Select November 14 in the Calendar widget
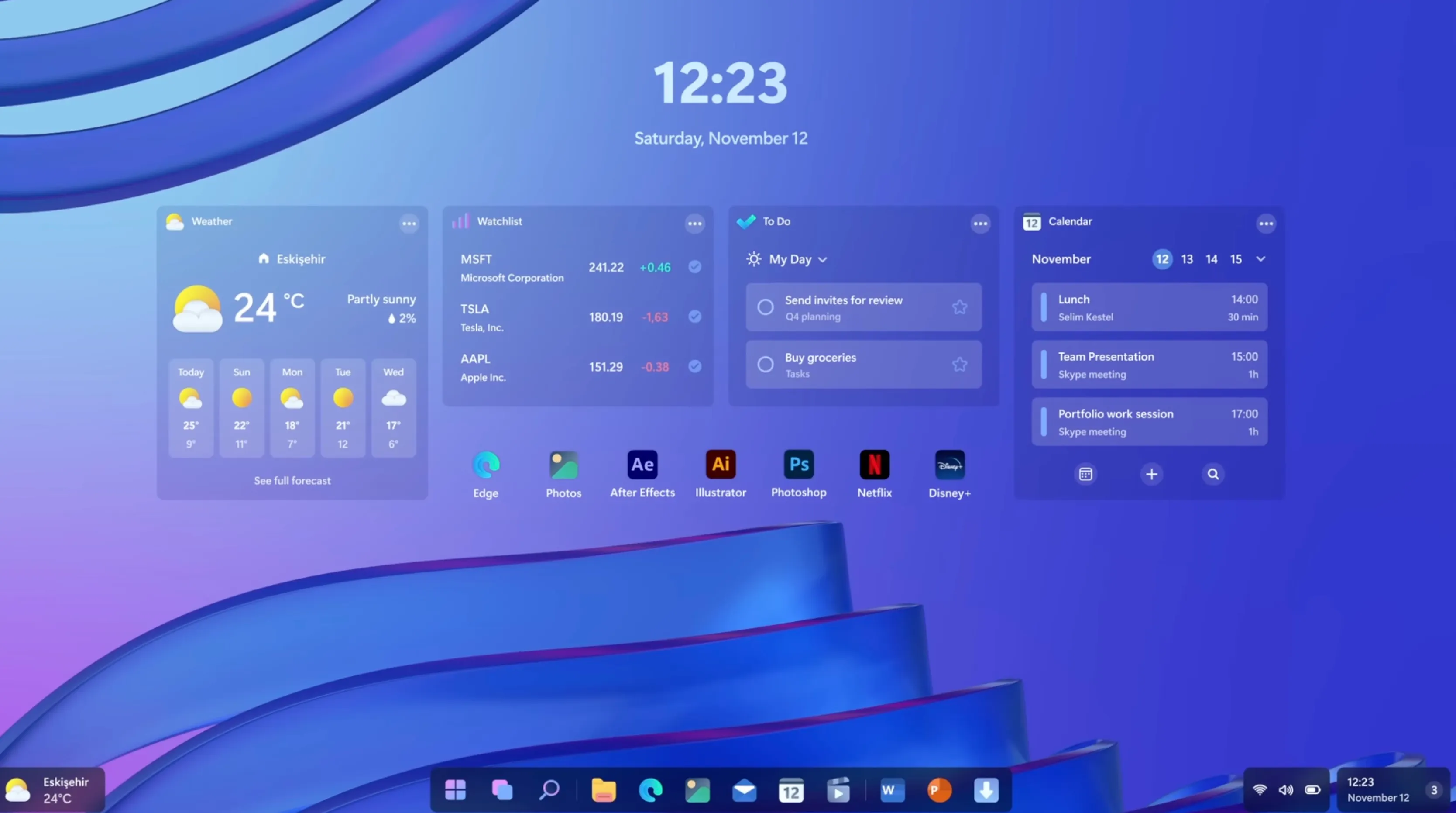The width and height of the screenshot is (1456, 813). point(1211,259)
